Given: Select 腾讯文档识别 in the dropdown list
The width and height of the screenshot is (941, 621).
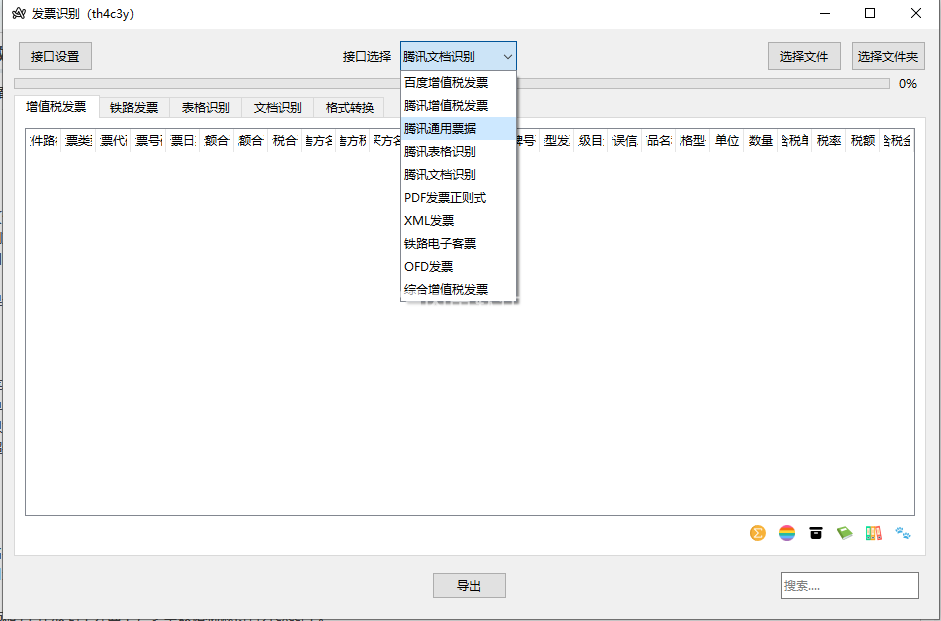Looking at the screenshot, I should 458,175.
